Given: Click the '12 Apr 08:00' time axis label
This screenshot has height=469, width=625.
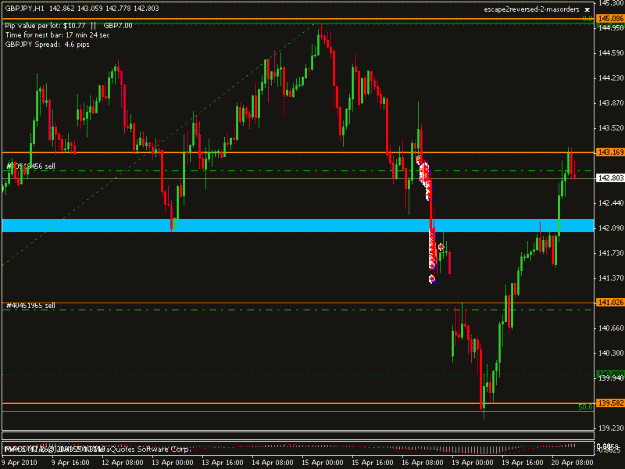Looking at the screenshot, I should [x=122, y=463].
